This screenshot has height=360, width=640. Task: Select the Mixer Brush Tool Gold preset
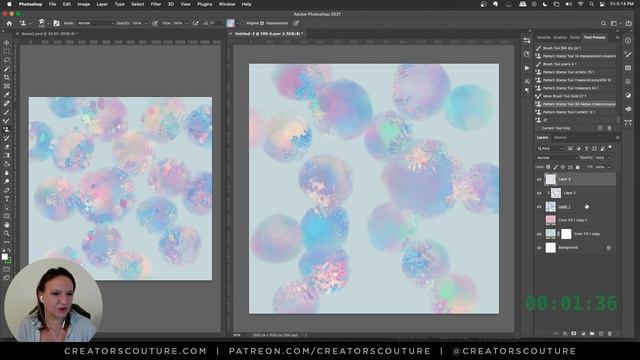pyautogui.click(x=576, y=96)
